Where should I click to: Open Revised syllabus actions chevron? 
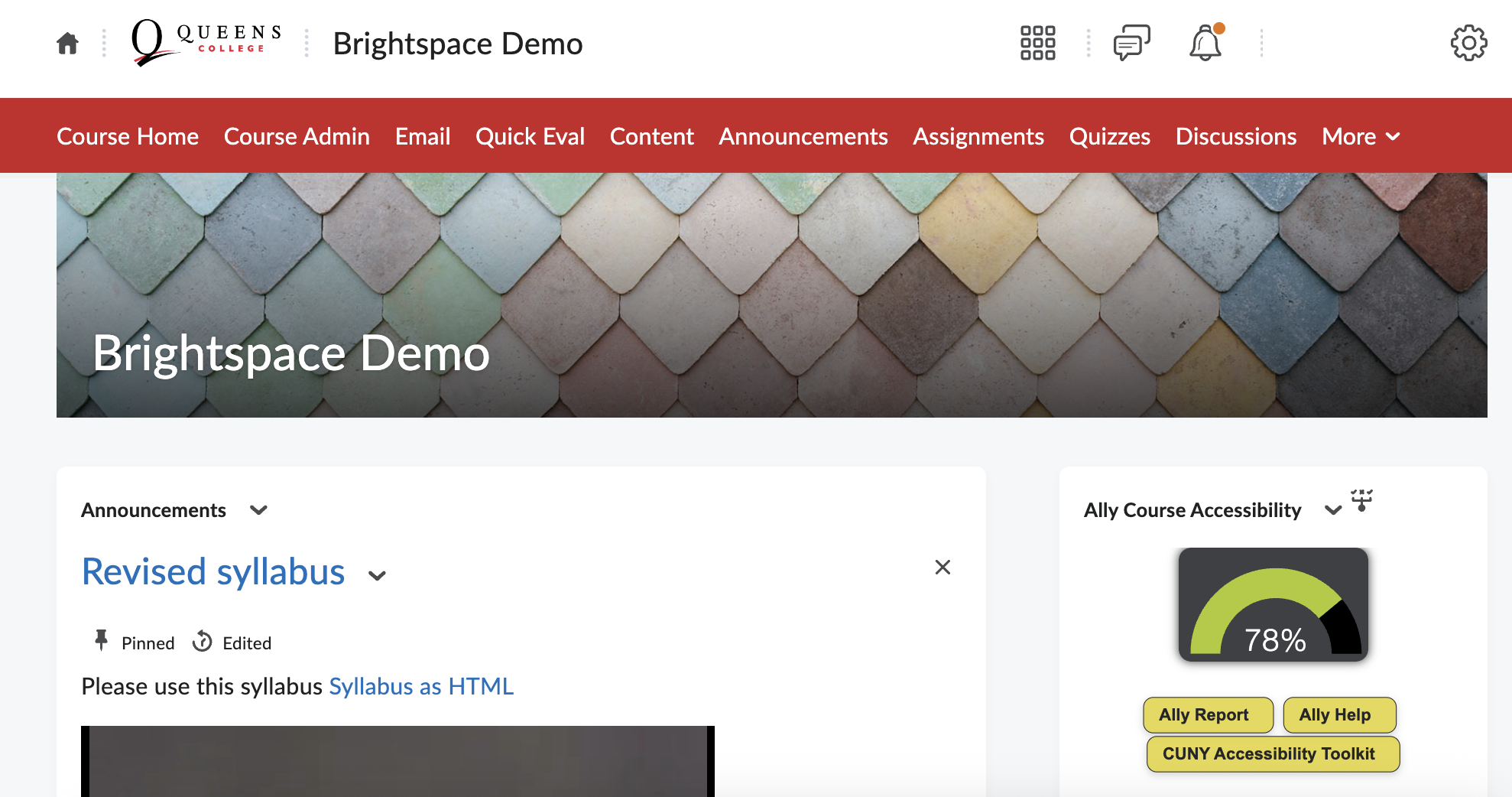[x=377, y=575]
